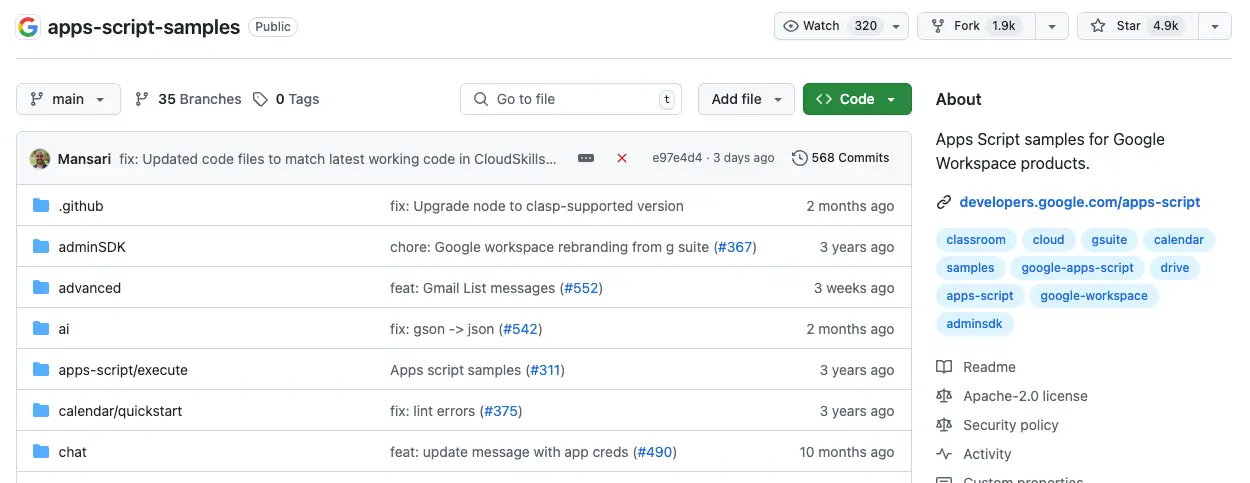Viewport: 1250px width, 483px height.
Task: Click the ai folder icon
Action: [x=41, y=329]
